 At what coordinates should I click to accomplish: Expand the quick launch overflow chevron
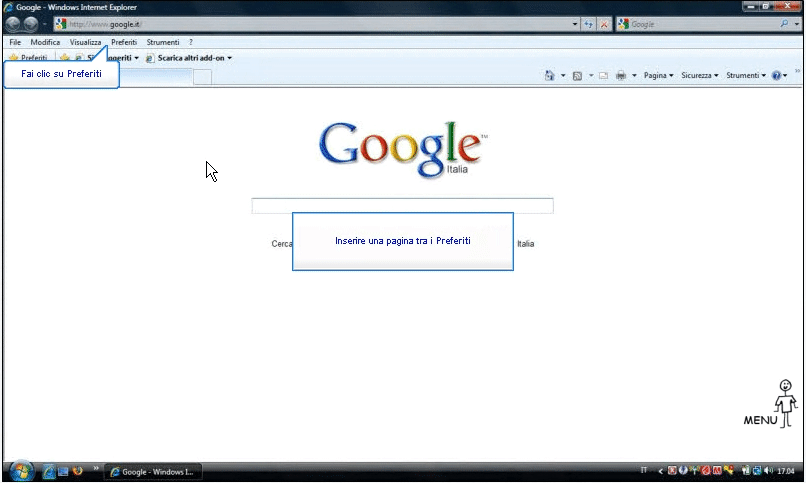[x=96, y=468]
